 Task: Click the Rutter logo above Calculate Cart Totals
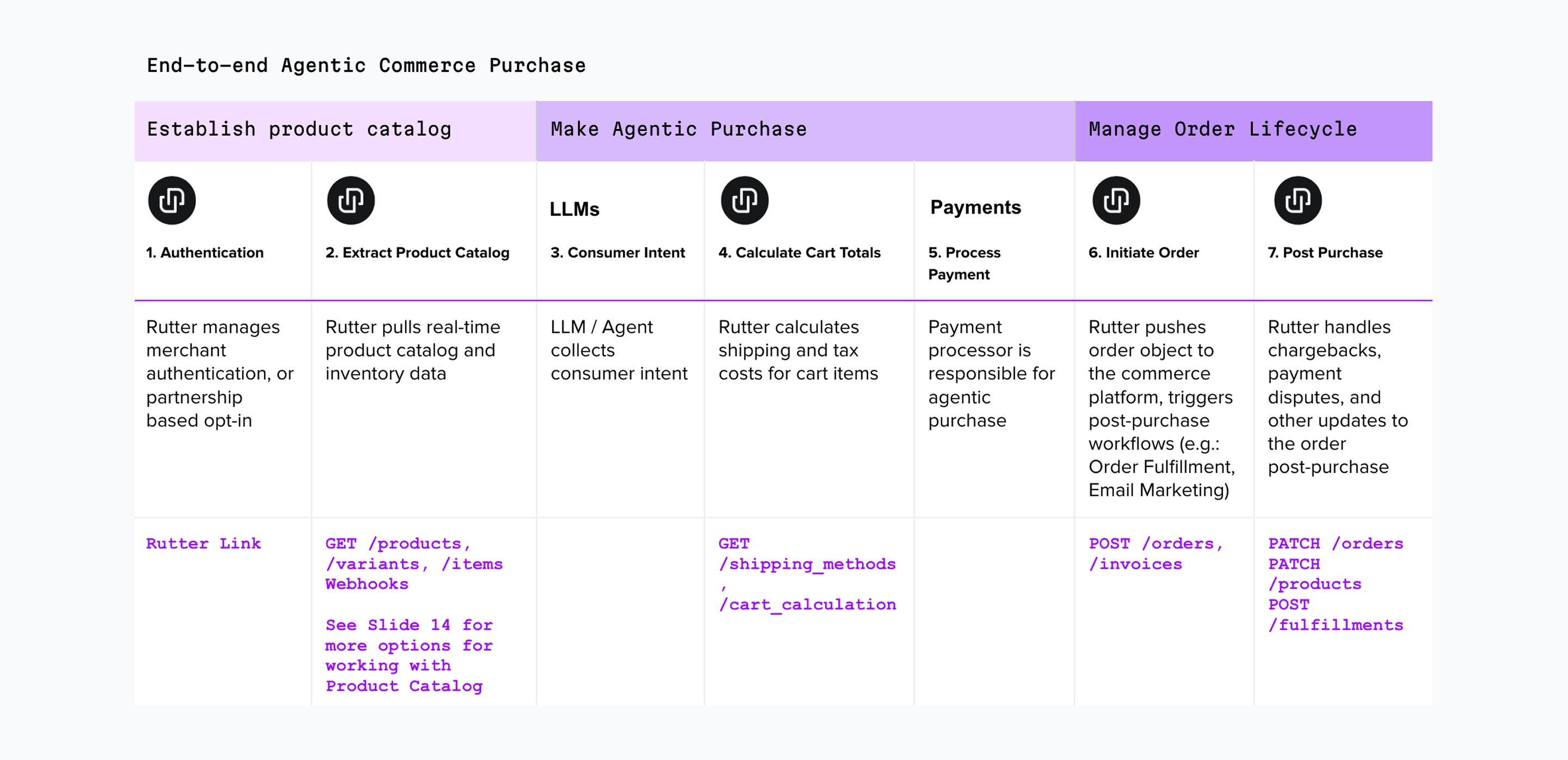pos(744,200)
